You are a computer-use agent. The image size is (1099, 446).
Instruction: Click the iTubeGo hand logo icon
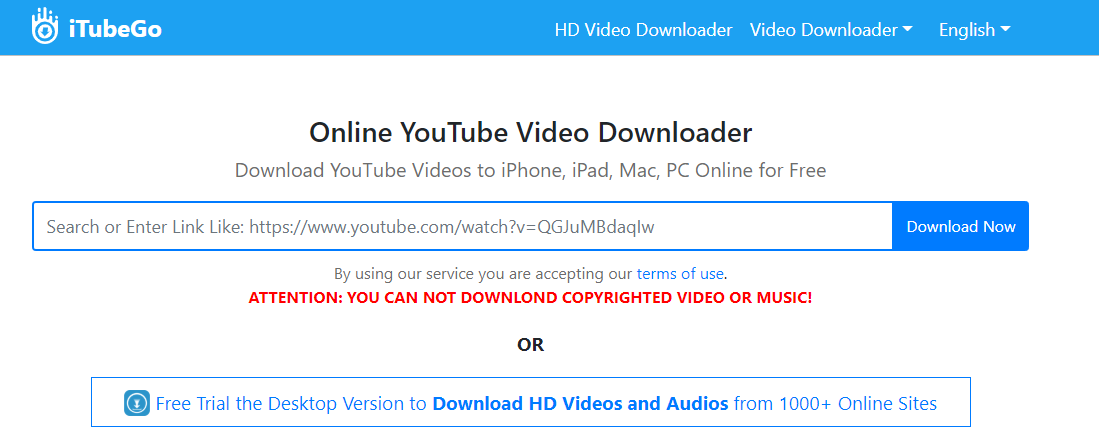(45, 26)
